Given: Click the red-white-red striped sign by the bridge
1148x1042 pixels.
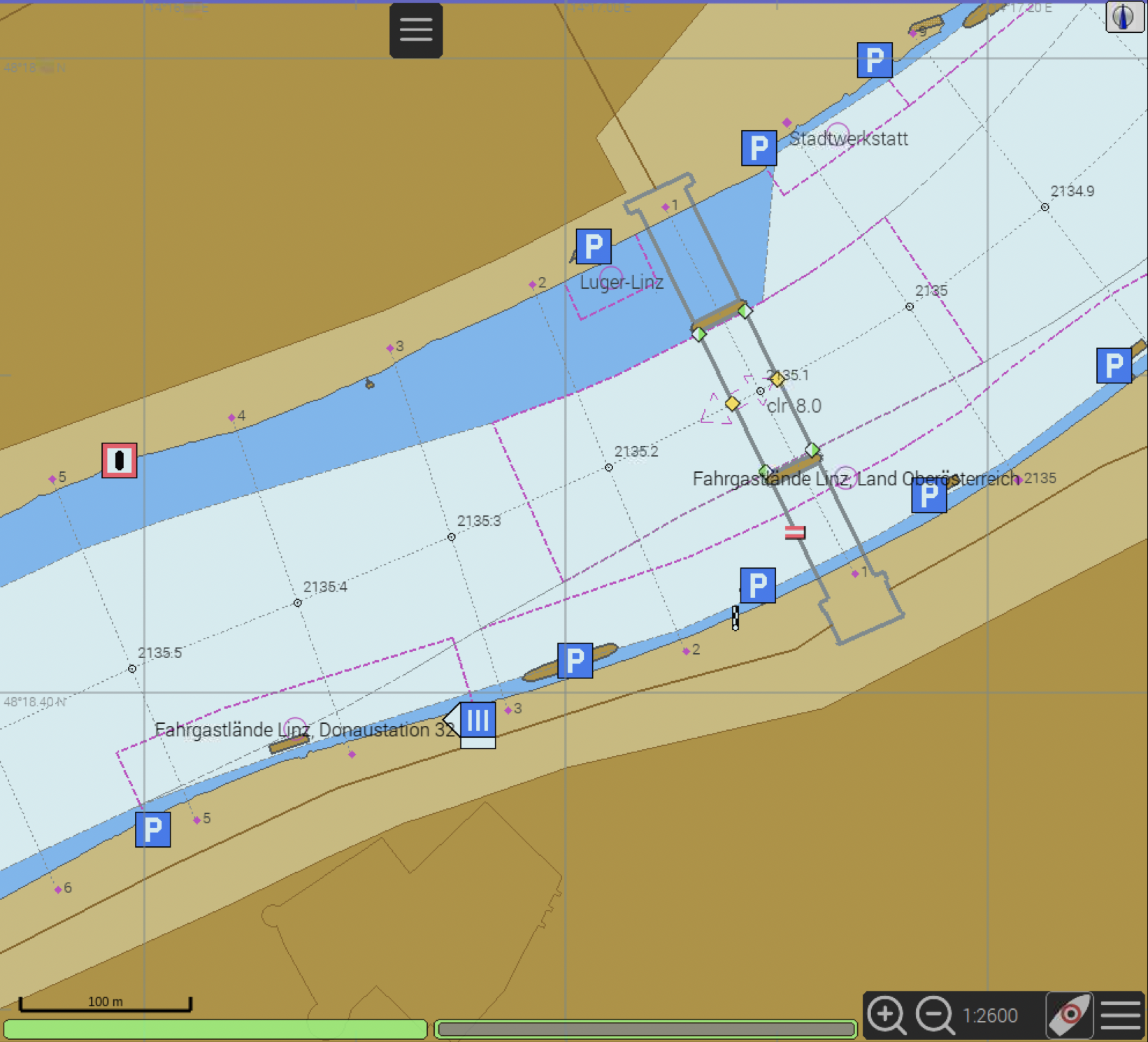Looking at the screenshot, I should pos(795,532).
